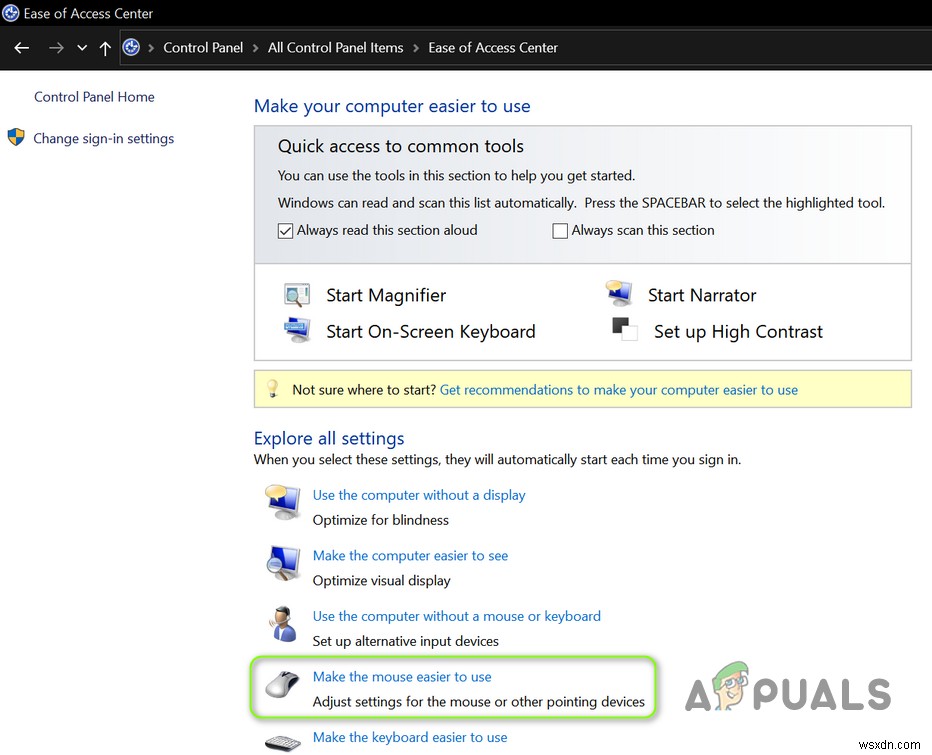Image resolution: width=932 pixels, height=755 pixels.
Task: Open Change sign-in settings link
Action: [103, 139]
